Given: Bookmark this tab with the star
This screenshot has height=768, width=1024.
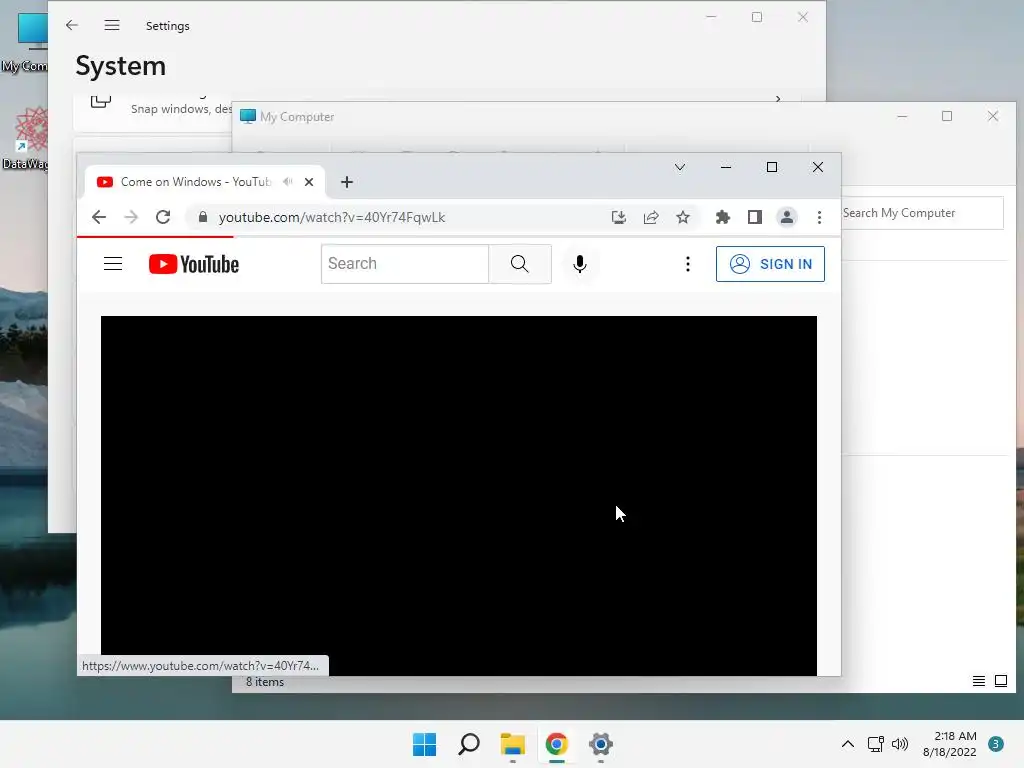Looking at the screenshot, I should 683,217.
